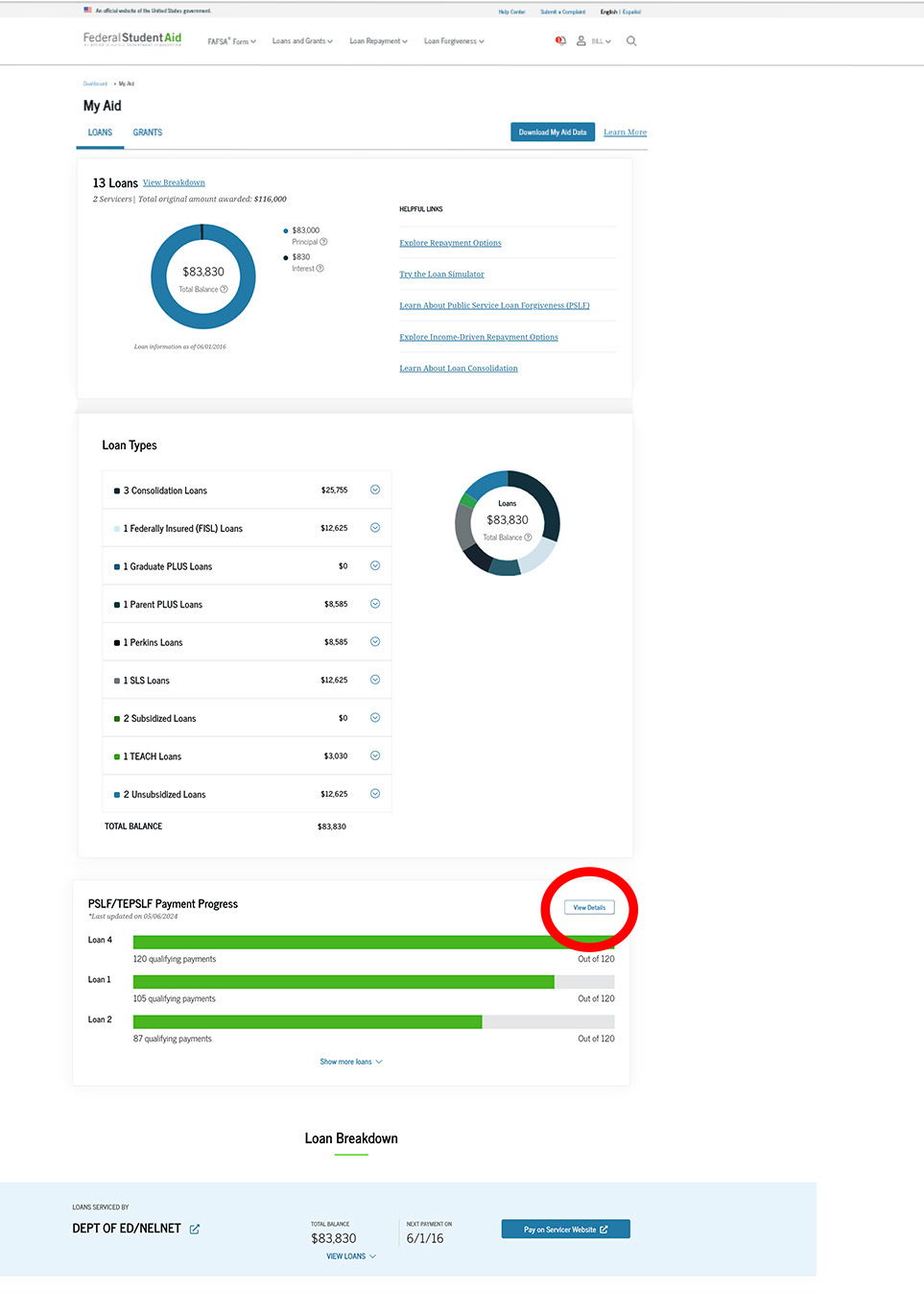
Task: Open the user account person icon
Action: pos(580,40)
